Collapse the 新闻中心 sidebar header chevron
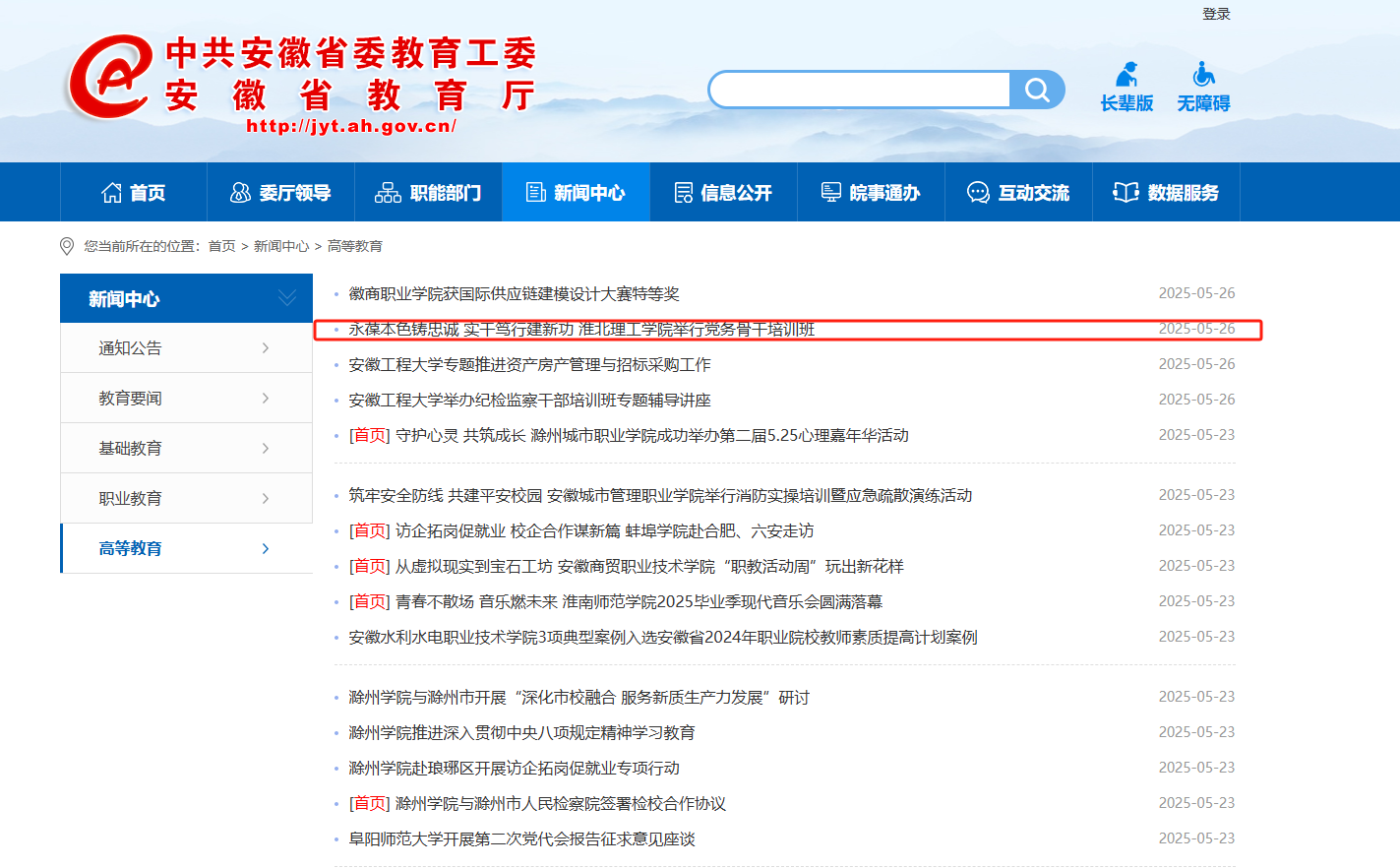Image resolution: width=1400 pixels, height=868 pixels. pyautogui.click(x=287, y=298)
